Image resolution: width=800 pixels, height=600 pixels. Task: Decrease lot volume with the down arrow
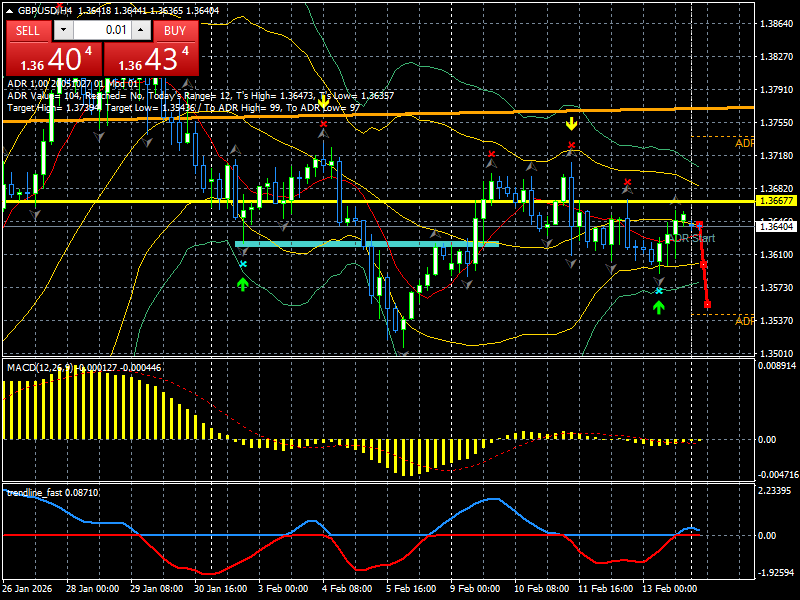63,30
